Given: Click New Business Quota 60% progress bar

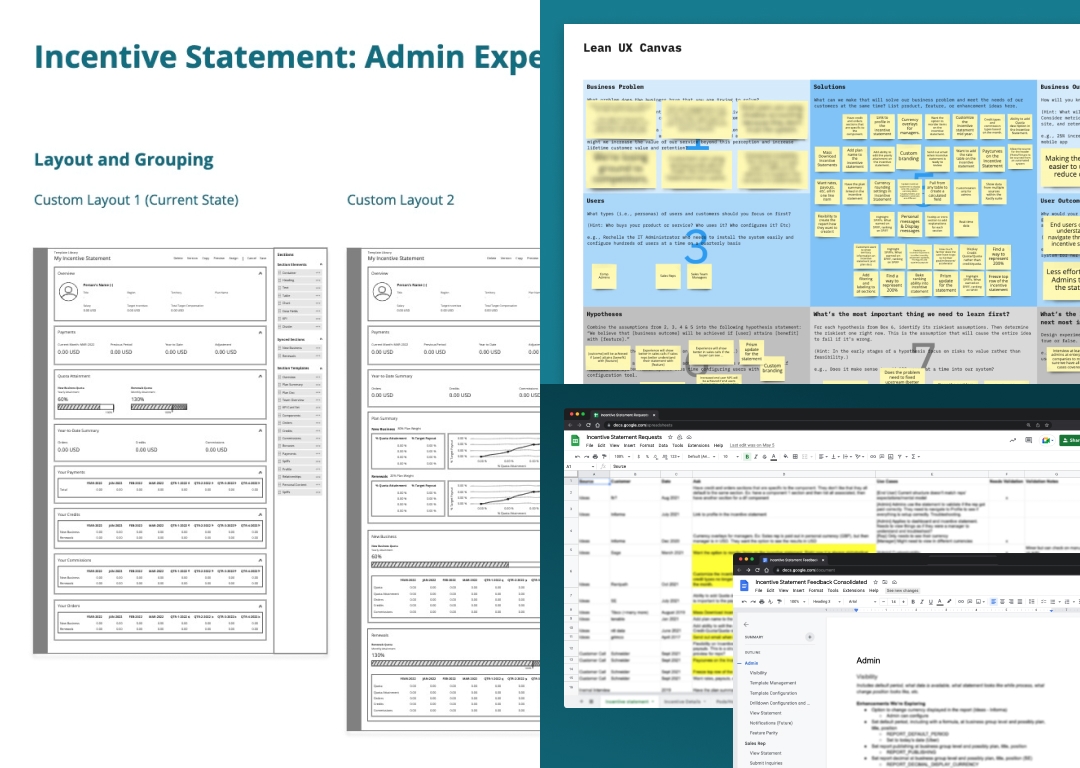Looking at the screenshot, I should click(x=85, y=407).
